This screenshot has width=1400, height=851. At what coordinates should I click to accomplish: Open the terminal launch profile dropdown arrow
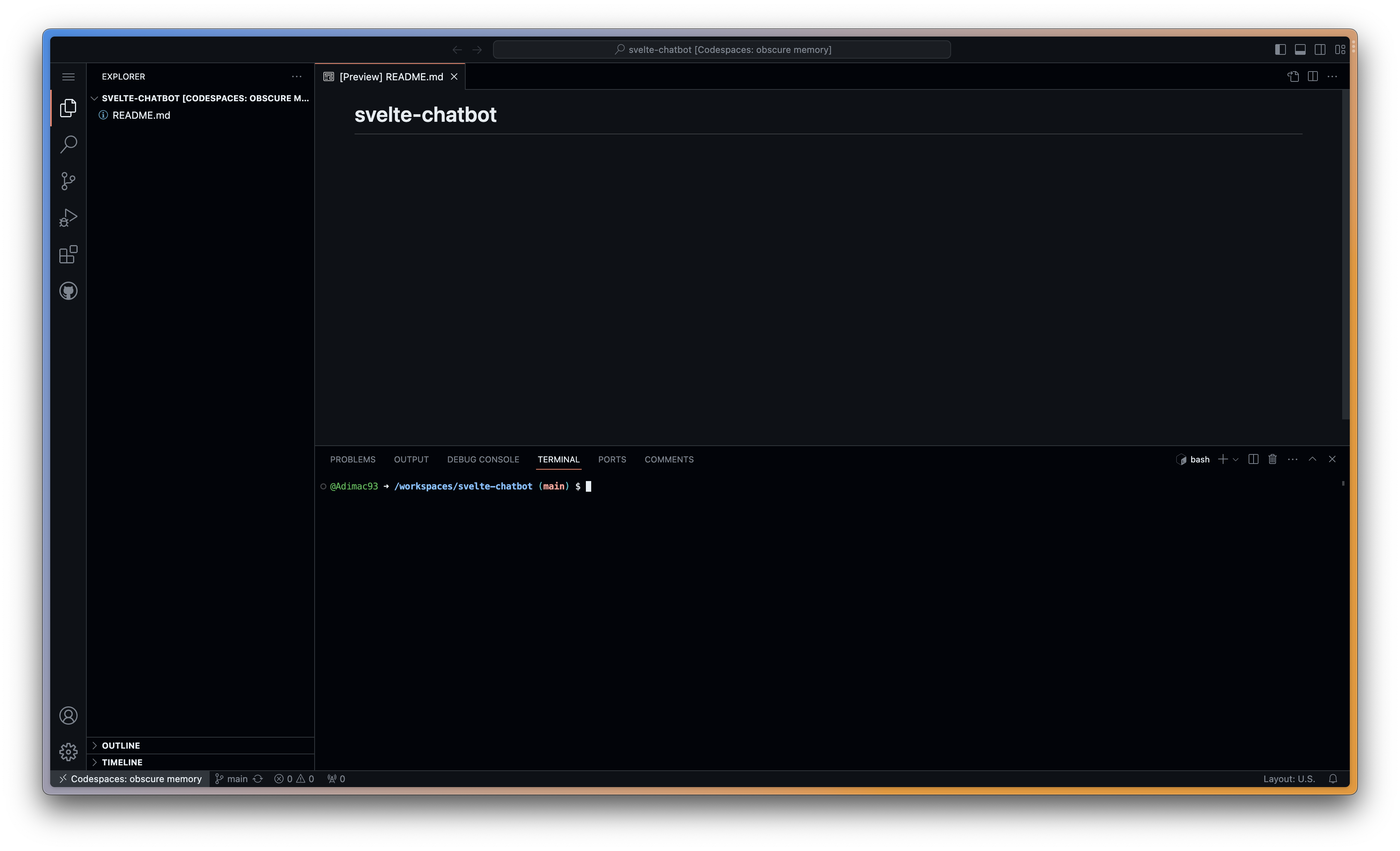[x=1236, y=459]
